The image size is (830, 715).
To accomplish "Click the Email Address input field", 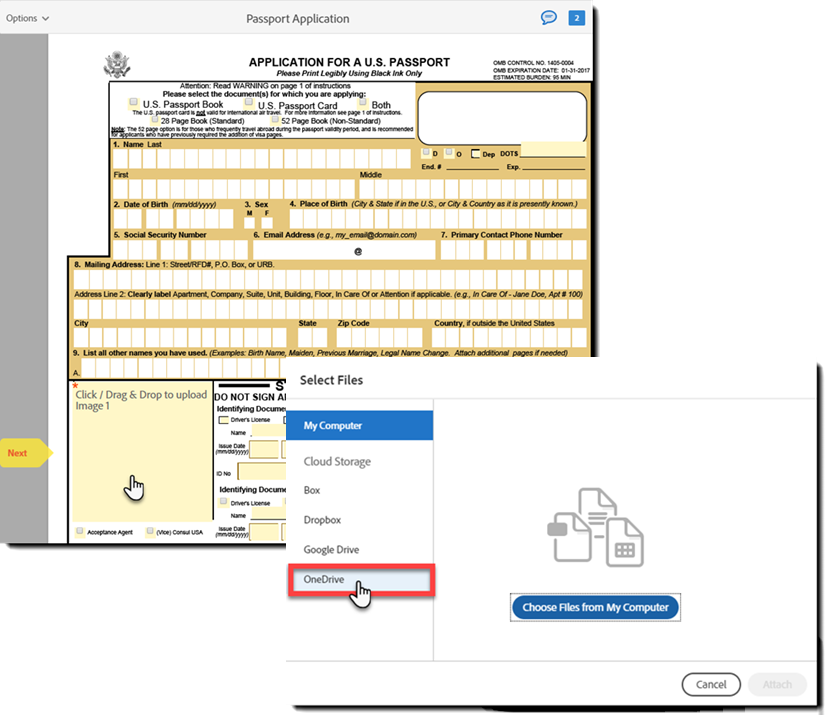I will [x=345, y=247].
